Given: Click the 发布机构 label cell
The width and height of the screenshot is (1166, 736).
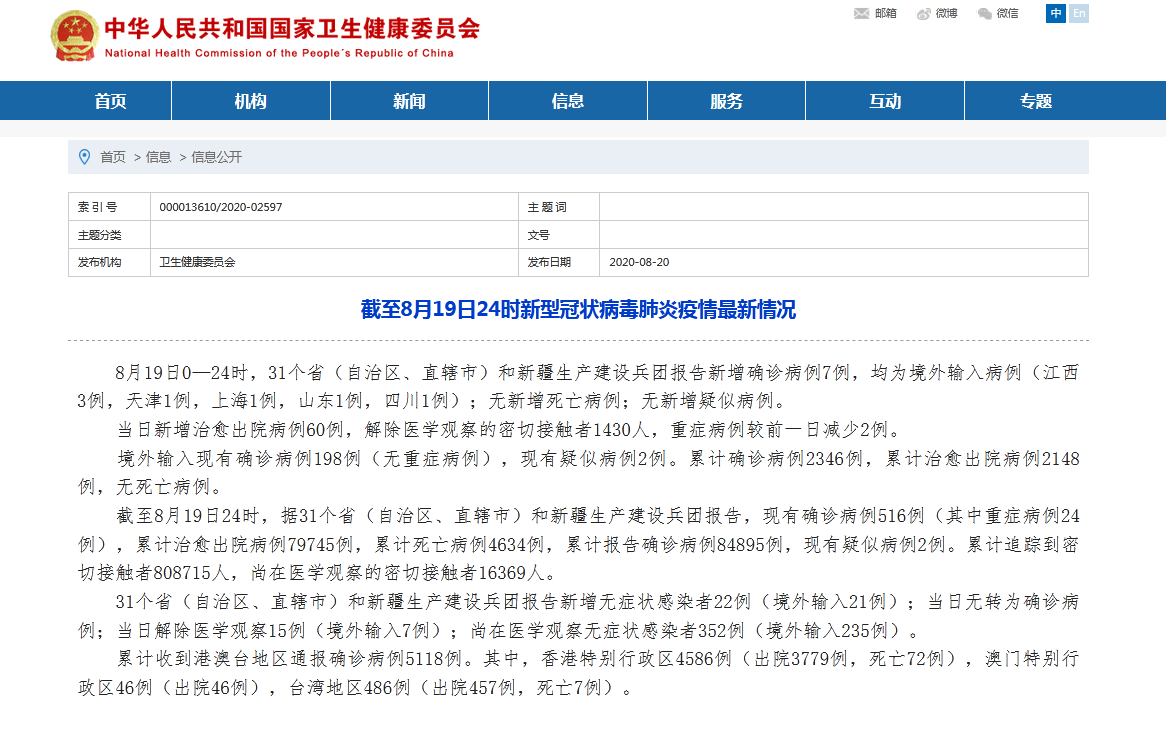Looking at the screenshot, I should [109, 262].
